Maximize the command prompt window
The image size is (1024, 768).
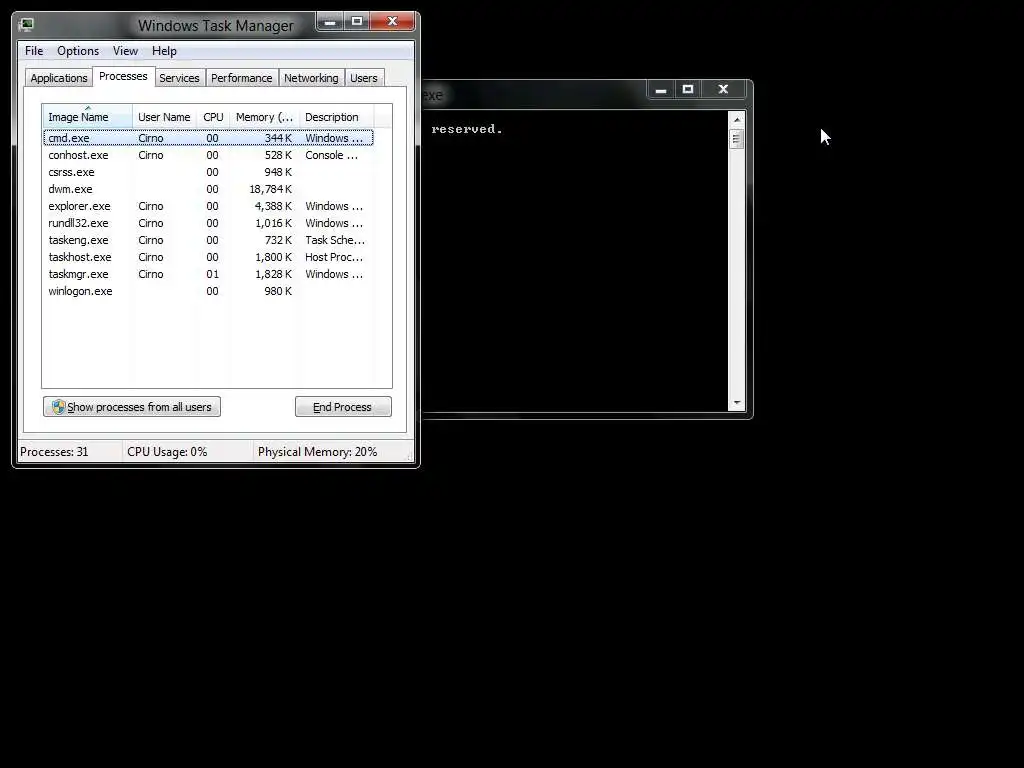[x=688, y=89]
